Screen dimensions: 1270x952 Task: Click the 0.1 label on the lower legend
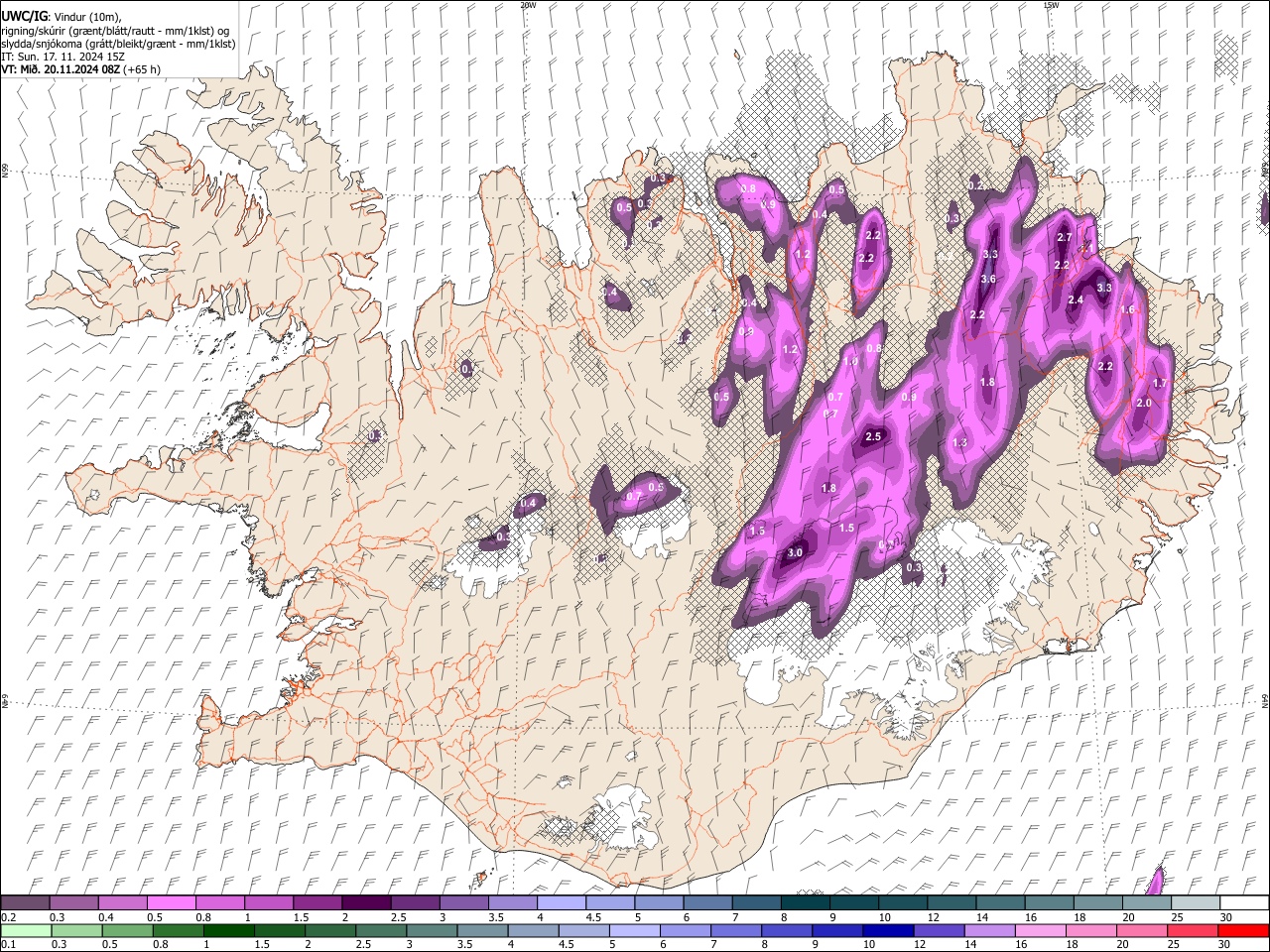8,944
